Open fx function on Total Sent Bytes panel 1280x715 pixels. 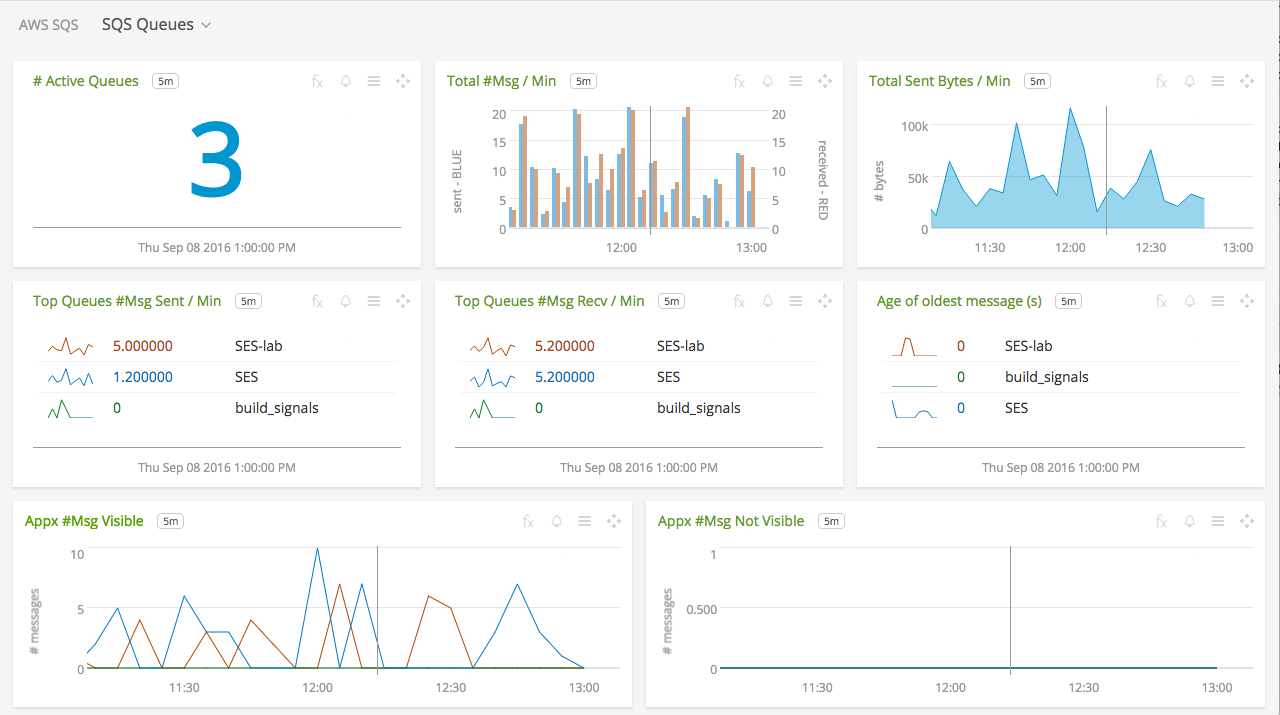click(1161, 81)
